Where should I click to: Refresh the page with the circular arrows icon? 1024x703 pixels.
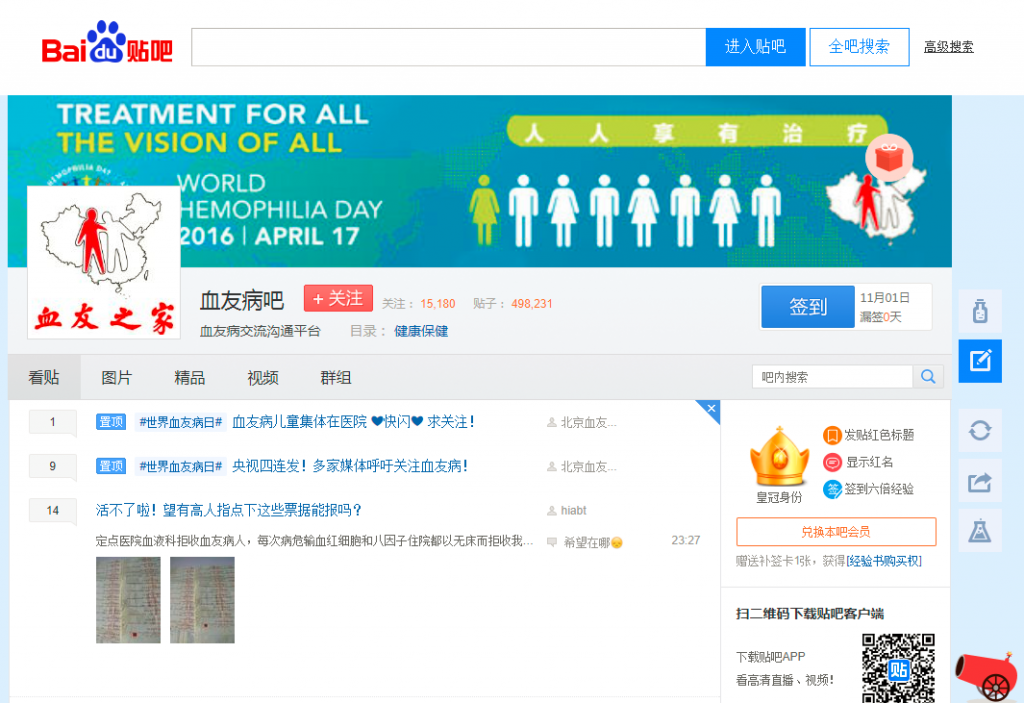pyautogui.click(x=980, y=431)
